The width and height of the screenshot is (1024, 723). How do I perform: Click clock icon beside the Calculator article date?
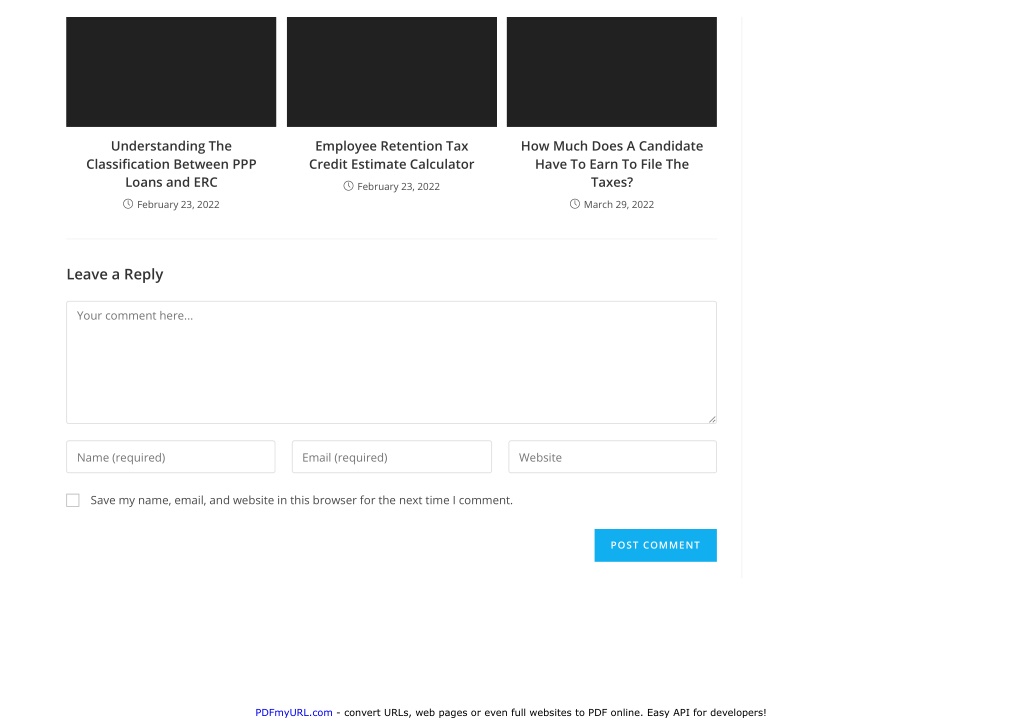tap(348, 186)
